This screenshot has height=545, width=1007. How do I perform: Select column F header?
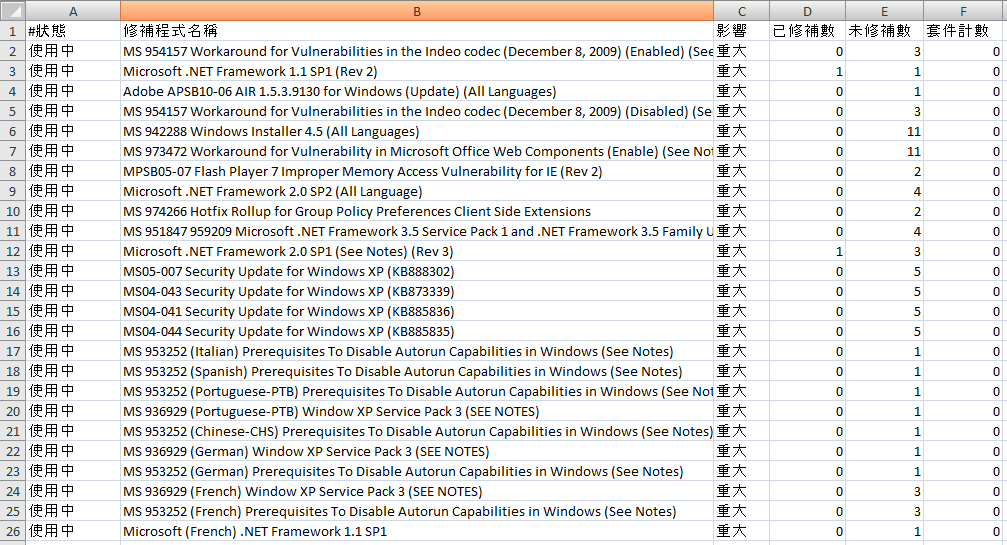pyautogui.click(x=963, y=11)
